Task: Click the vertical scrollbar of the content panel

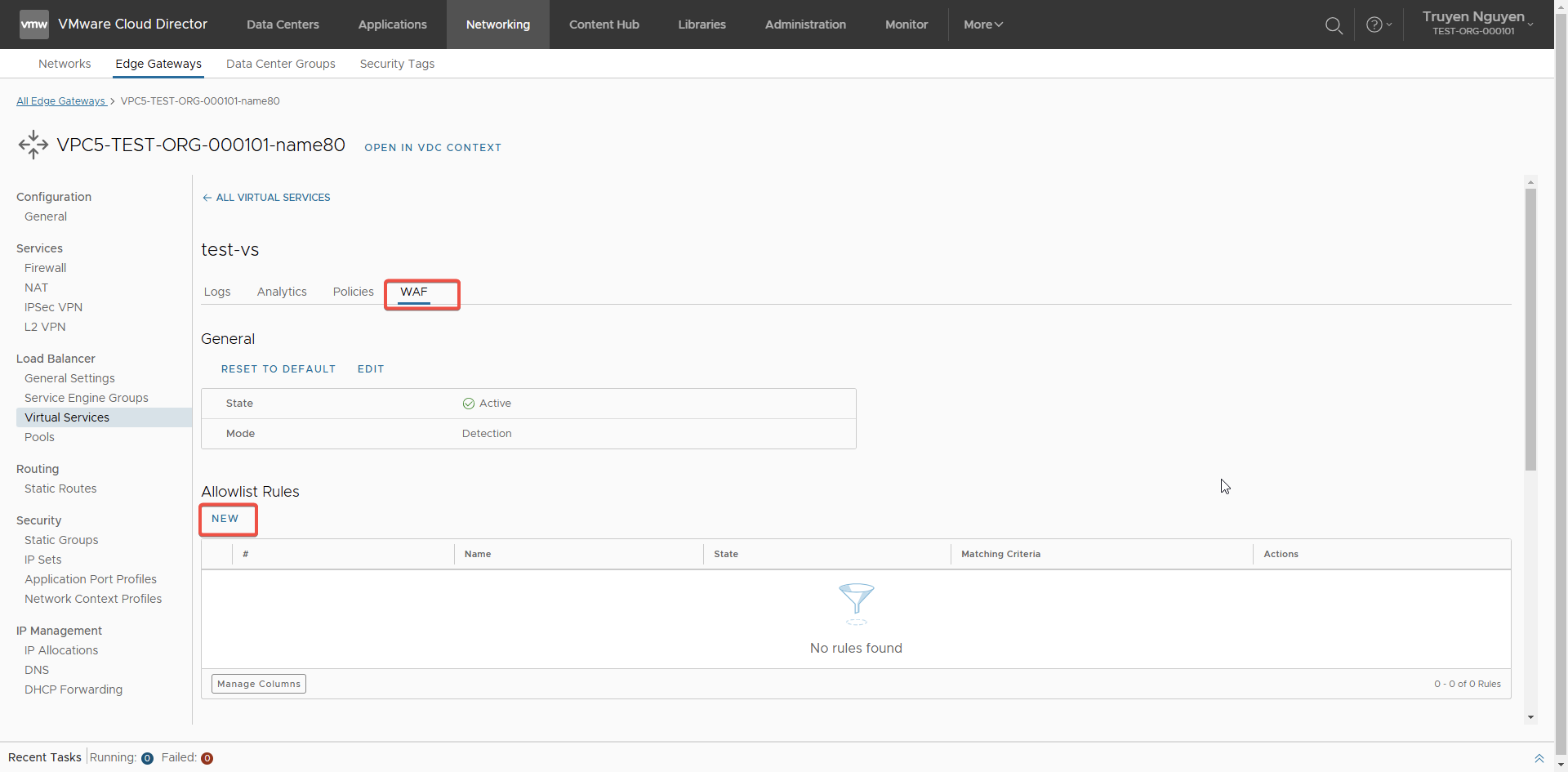Action: (x=1530, y=327)
